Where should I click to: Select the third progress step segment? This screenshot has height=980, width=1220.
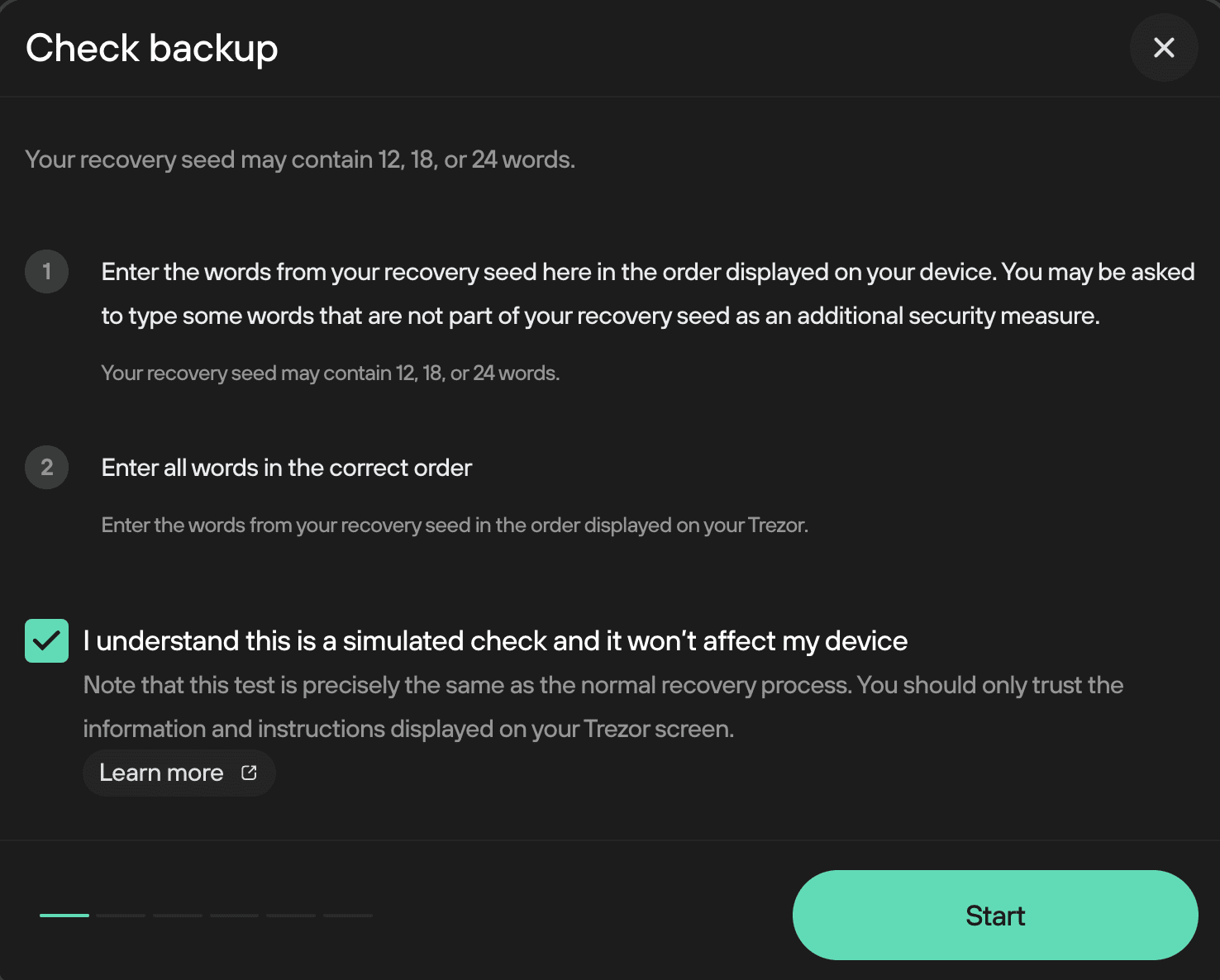tap(178, 915)
